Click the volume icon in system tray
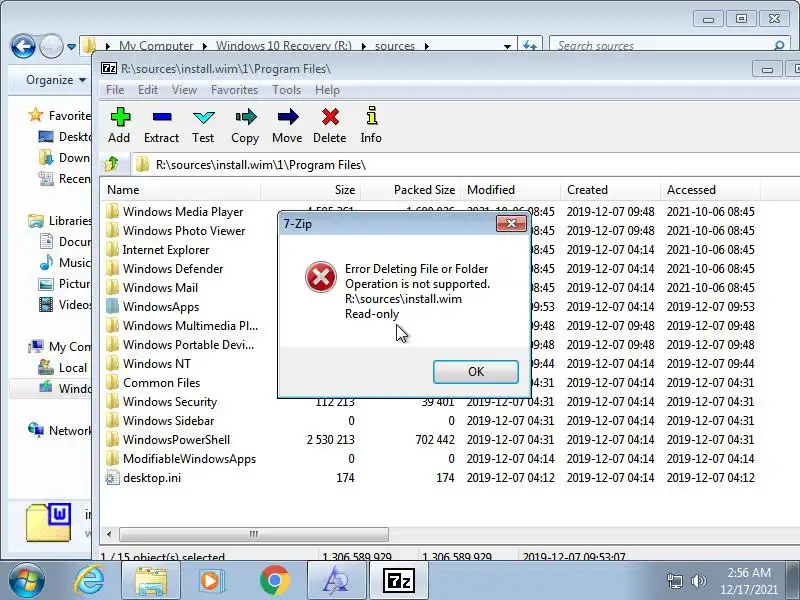 [698, 581]
